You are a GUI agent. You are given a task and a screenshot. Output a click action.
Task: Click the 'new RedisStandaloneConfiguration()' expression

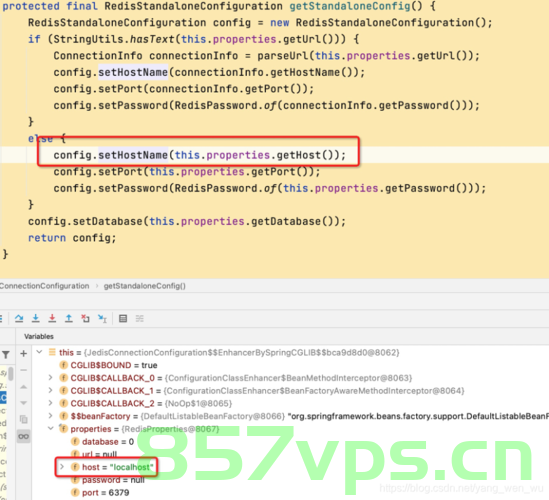(x=378, y=23)
